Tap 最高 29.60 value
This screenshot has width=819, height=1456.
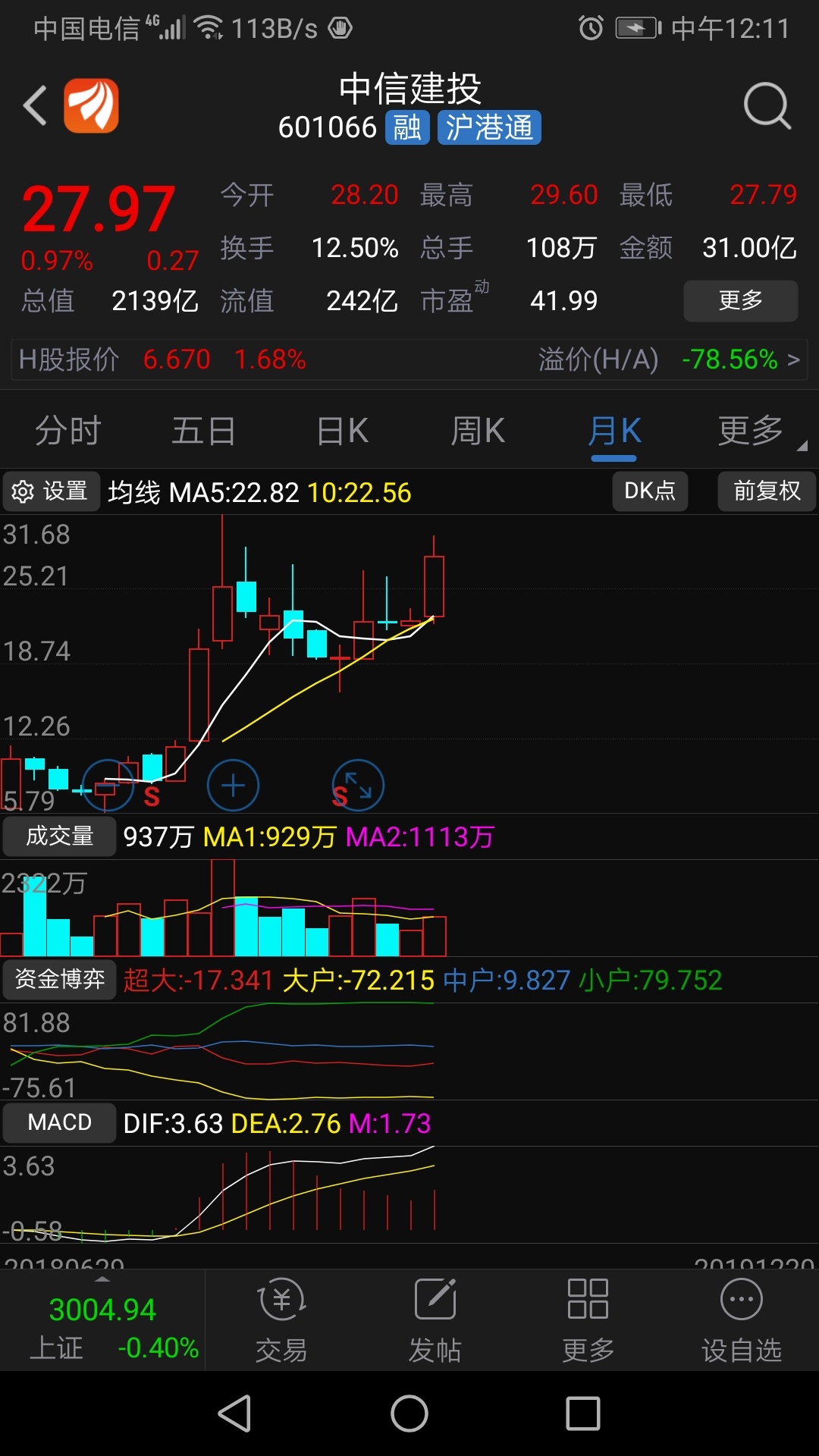pyautogui.click(x=564, y=195)
